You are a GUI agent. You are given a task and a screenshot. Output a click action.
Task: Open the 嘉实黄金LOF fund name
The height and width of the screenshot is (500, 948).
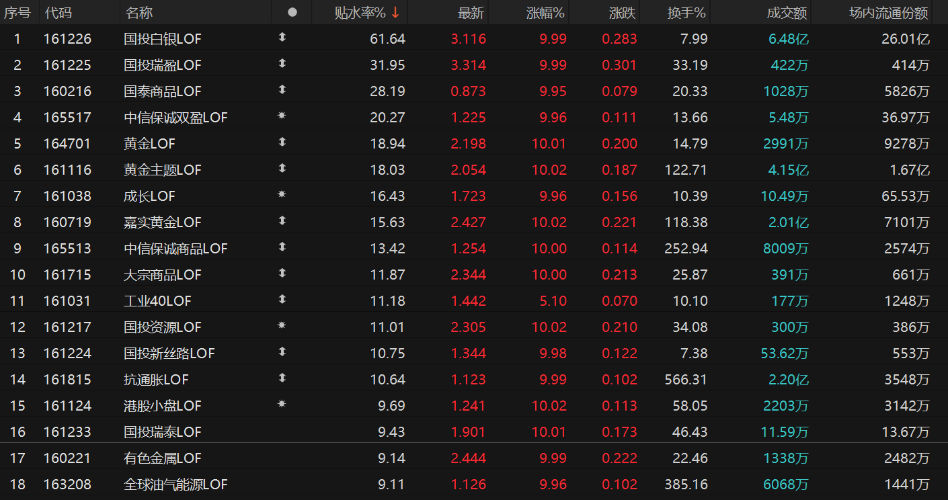coord(162,222)
